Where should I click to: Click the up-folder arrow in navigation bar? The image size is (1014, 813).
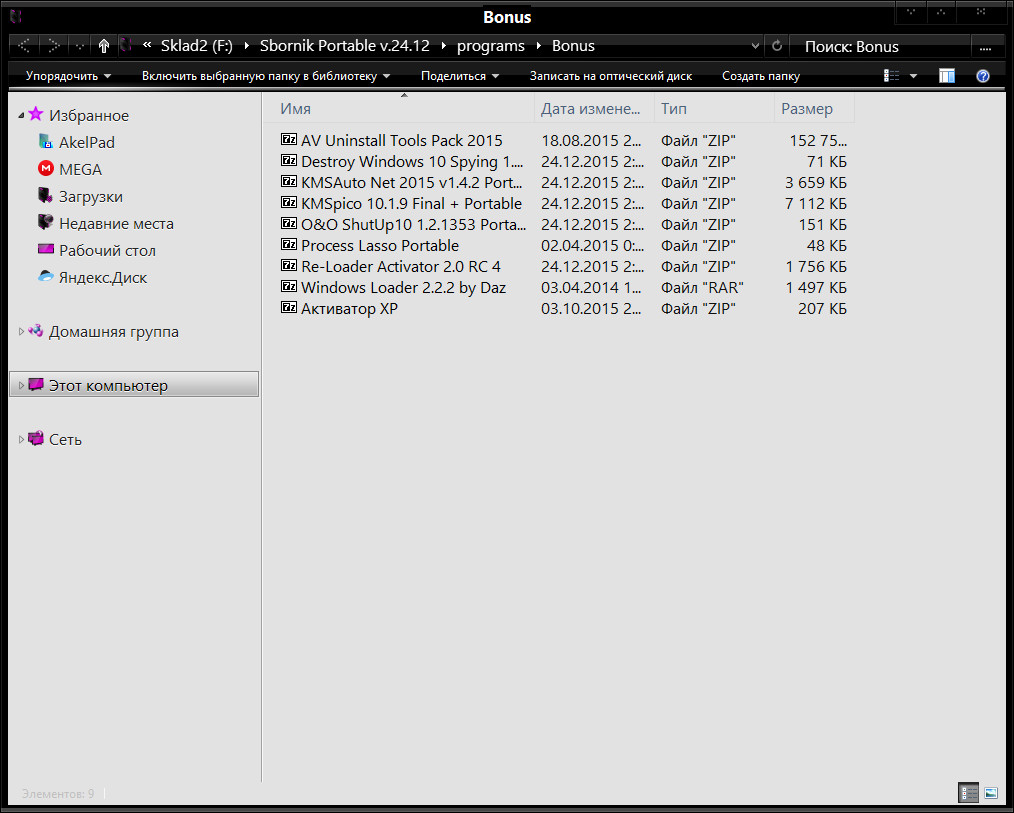pyautogui.click(x=104, y=46)
